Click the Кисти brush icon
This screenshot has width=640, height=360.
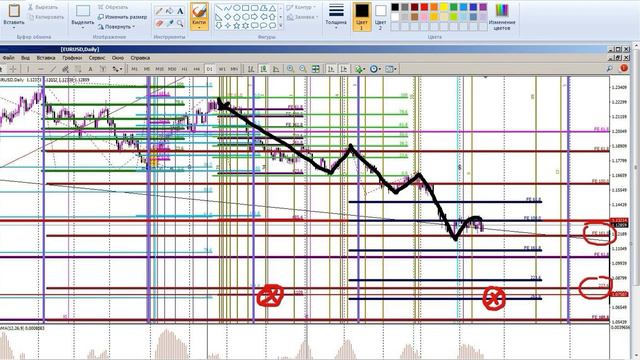coord(199,10)
